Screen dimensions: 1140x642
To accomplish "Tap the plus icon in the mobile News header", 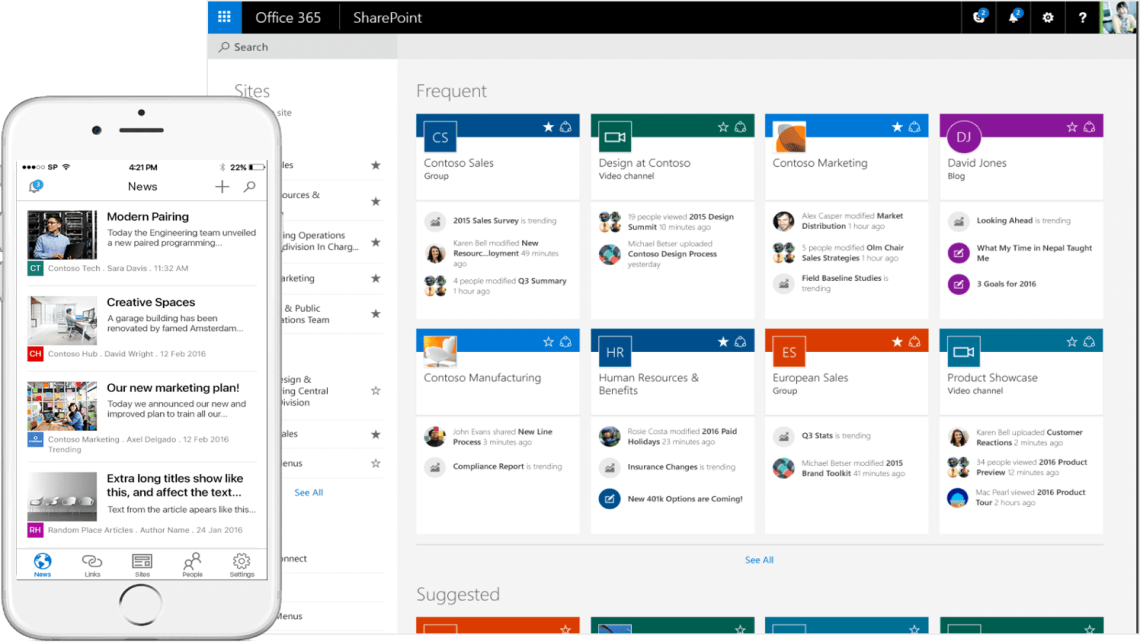I will coord(222,186).
